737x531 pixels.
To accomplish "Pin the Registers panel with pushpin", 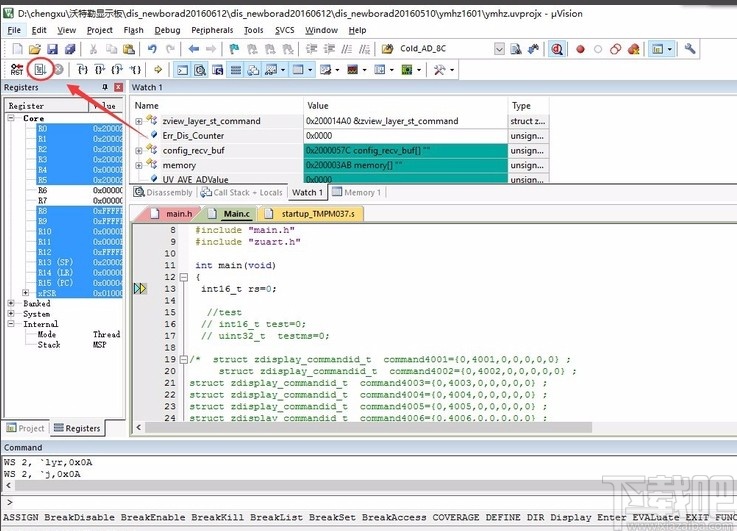I will [x=105, y=88].
